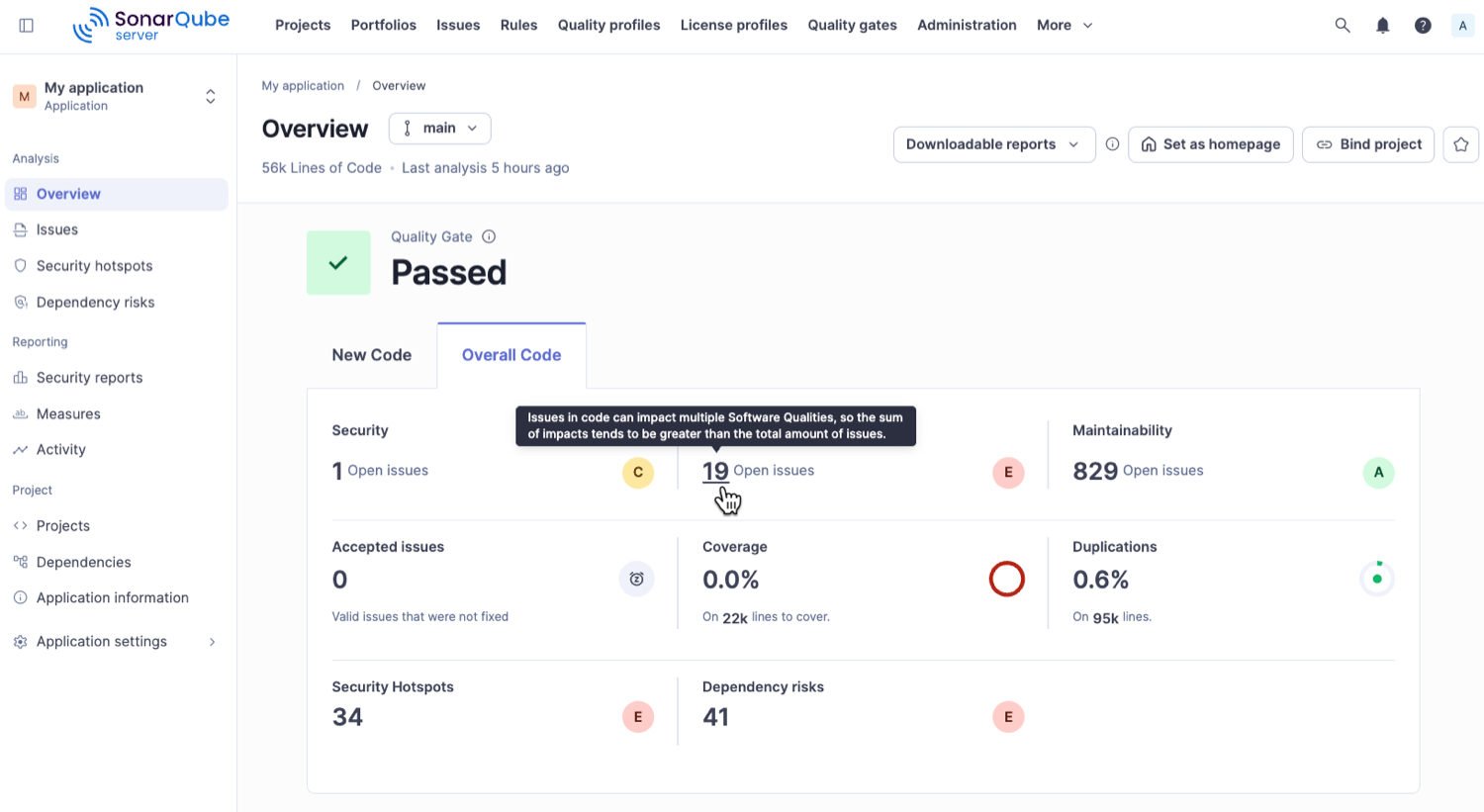
Task: Click the Set as homepage button
Action: tap(1211, 144)
